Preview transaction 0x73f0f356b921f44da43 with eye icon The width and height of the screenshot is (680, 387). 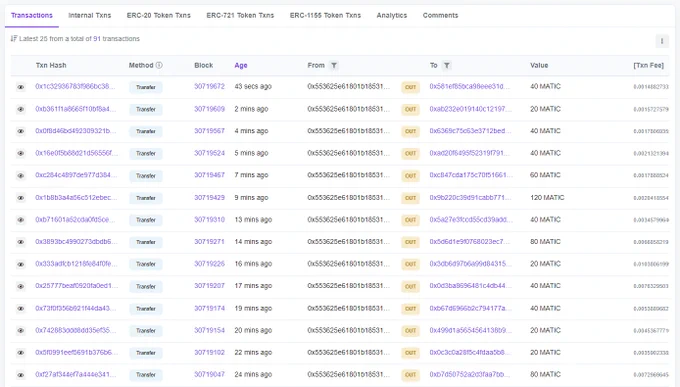coord(20,308)
